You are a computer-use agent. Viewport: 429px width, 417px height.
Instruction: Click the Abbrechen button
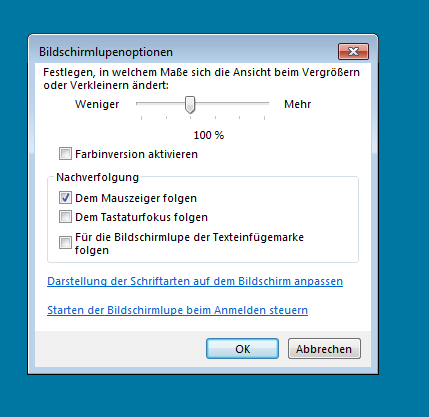pyautogui.click(x=324, y=349)
